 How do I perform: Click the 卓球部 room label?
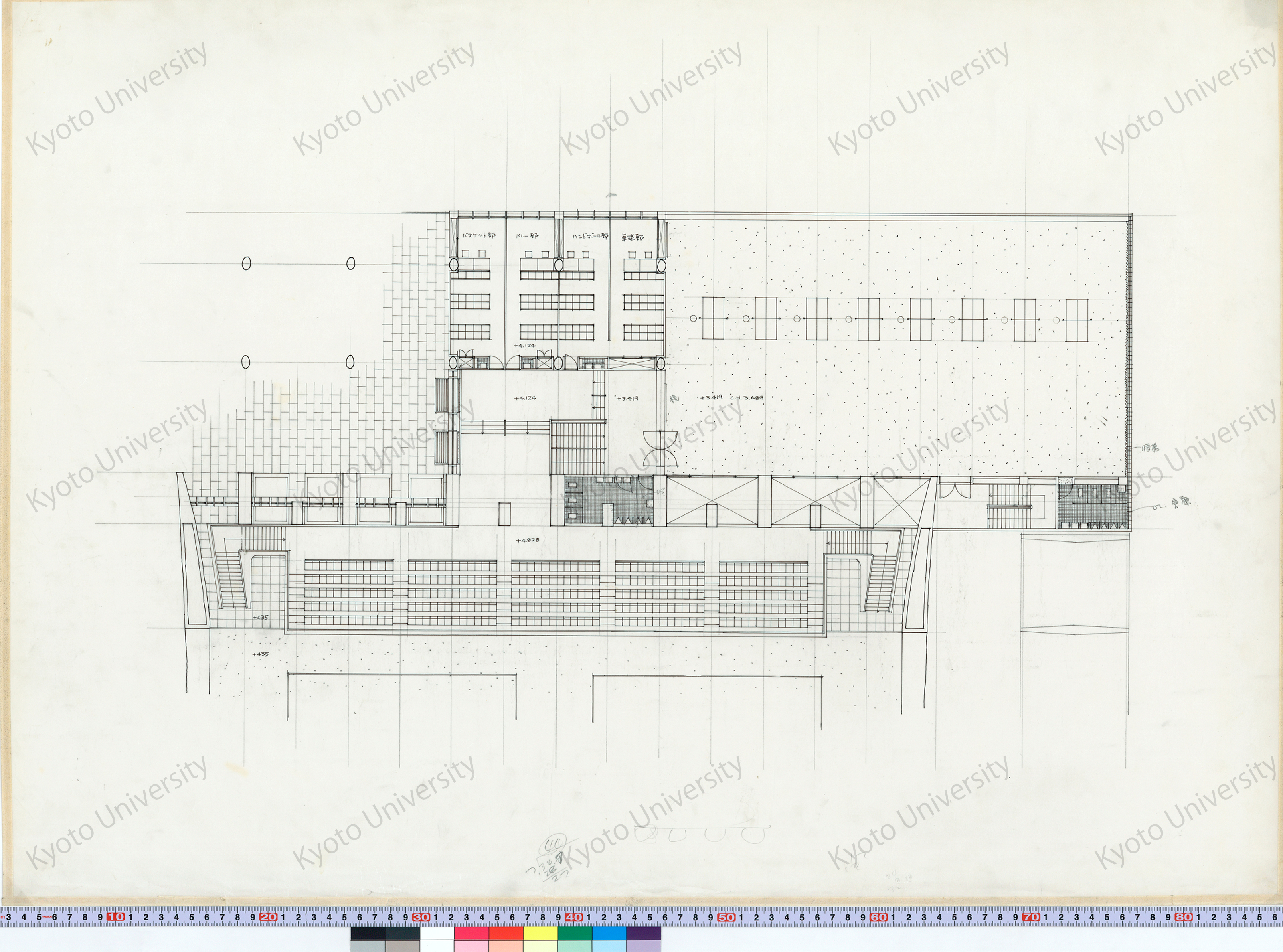pos(633,237)
